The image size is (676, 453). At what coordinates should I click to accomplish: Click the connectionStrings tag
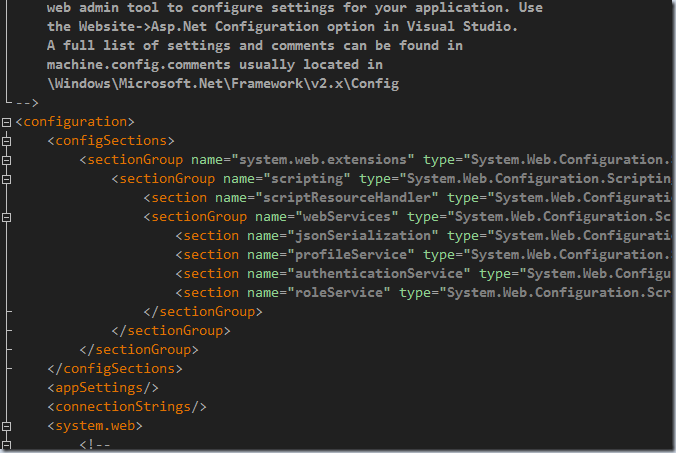pyautogui.click(x=127, y=407)
